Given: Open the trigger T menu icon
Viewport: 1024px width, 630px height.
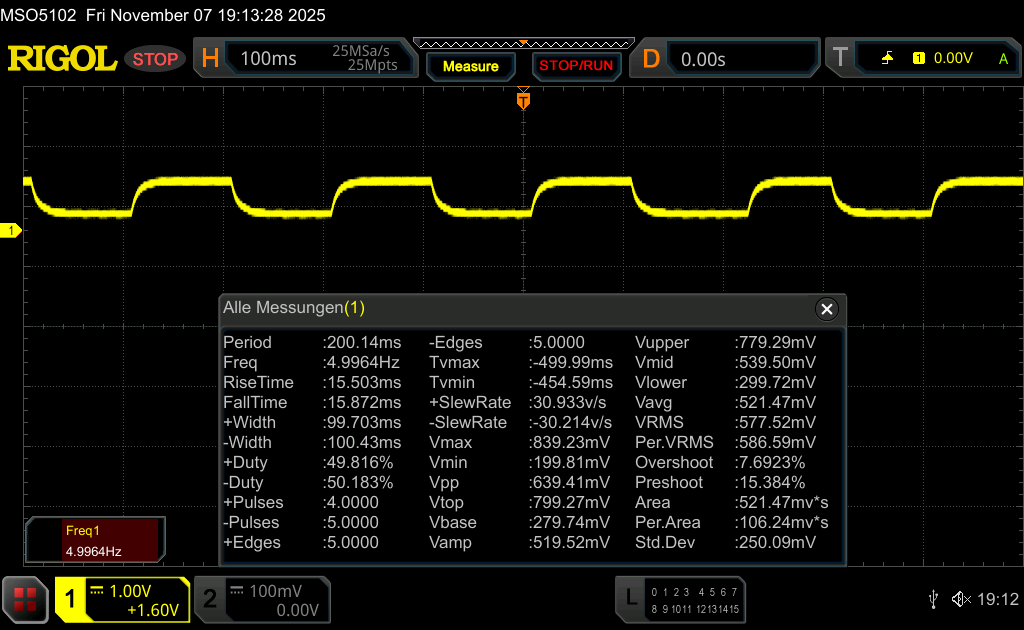Looking at the screenshot, I should pyautogui.click(x=840, y=58).
